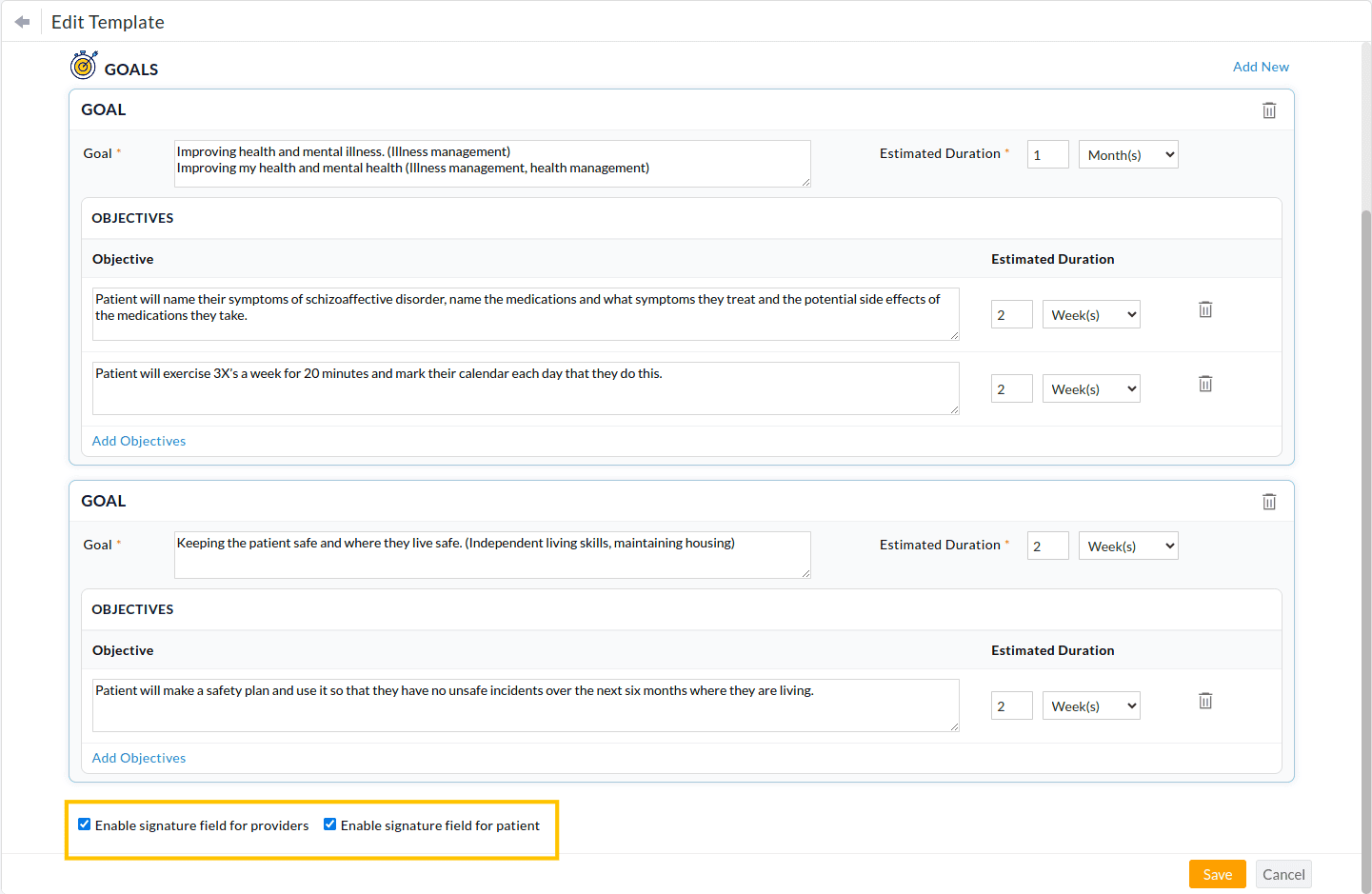Click the Add New link

click(1261, 66)
